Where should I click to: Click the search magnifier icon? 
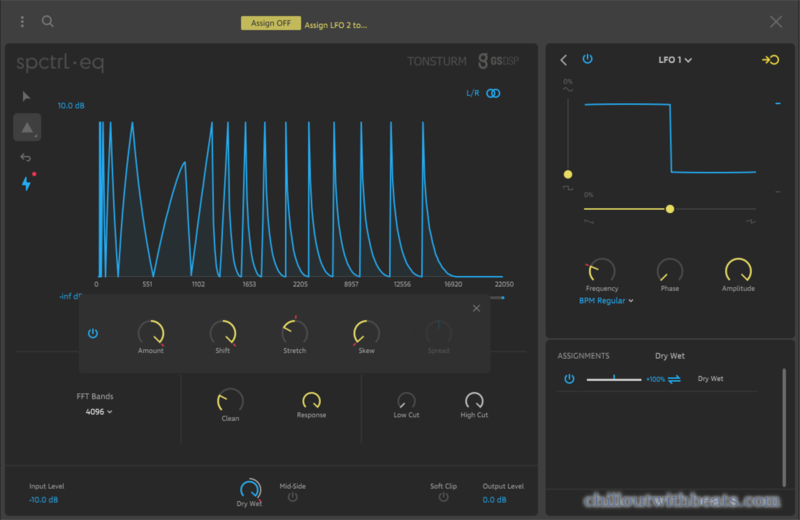point(47,21)
